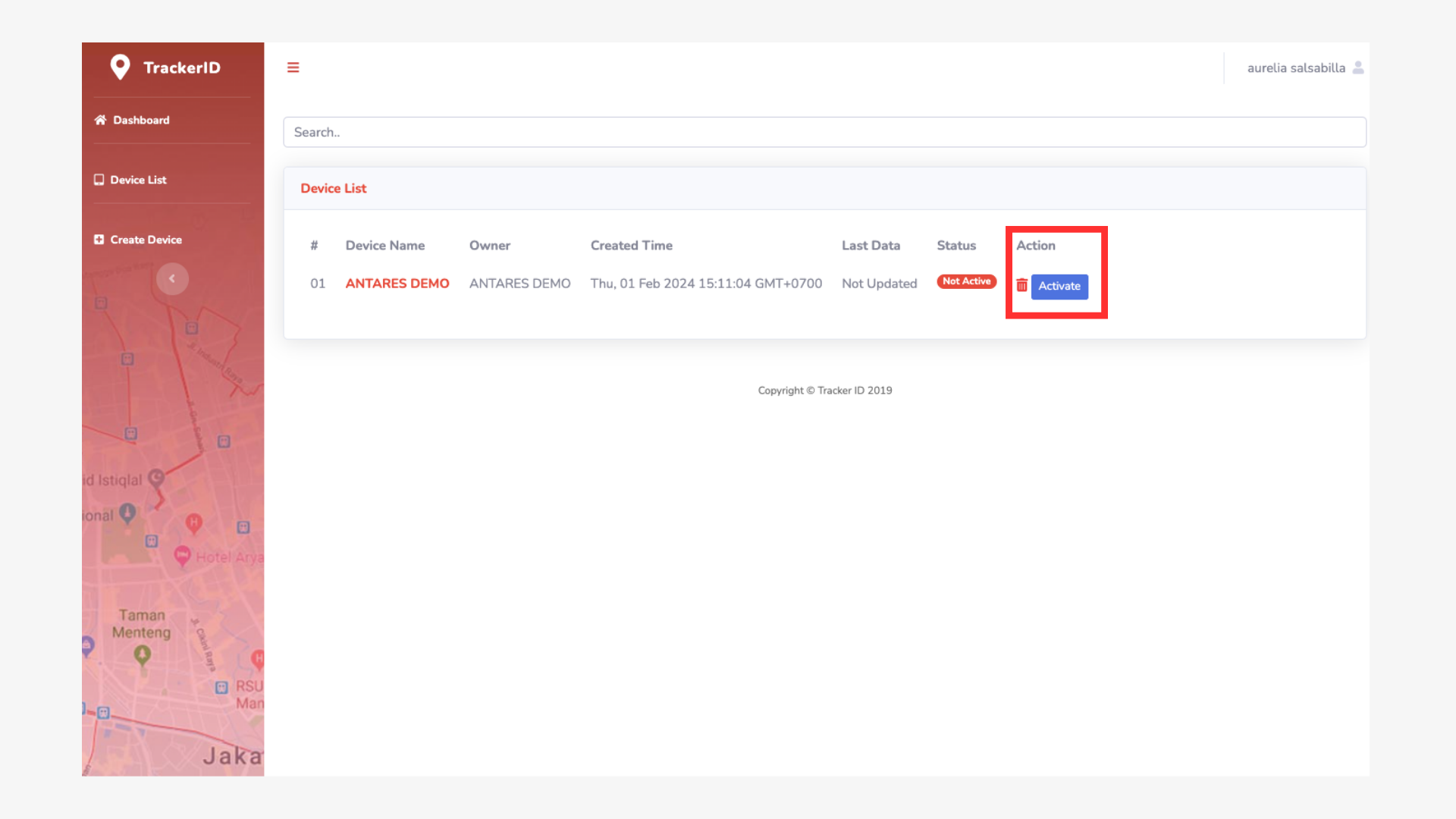Click the Create Device plus icon
The height and width of the screenshot is (819, 1456).
pyautogui.click(x=99, y=240)
